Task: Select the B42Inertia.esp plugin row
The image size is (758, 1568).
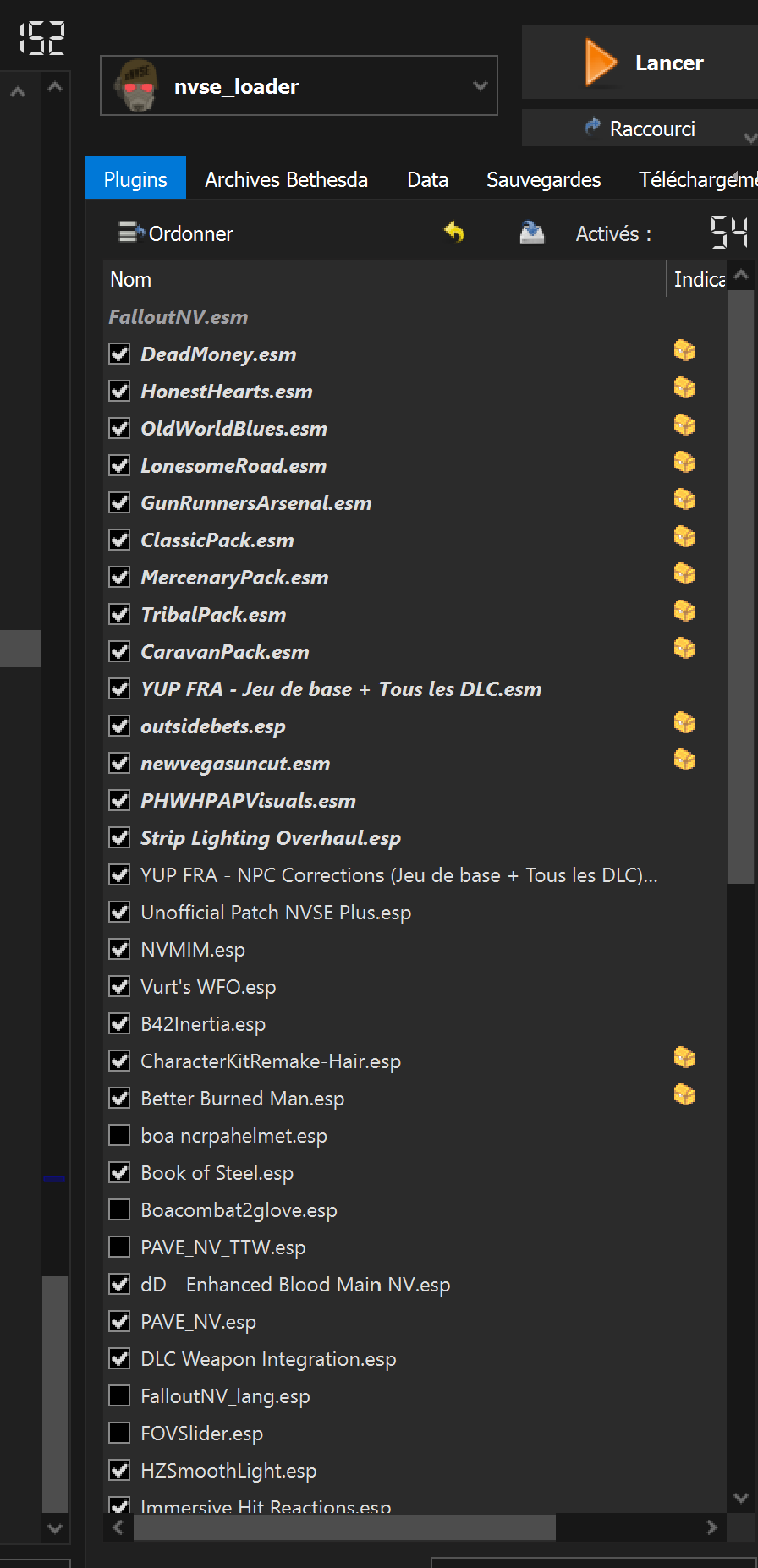Action: (x=415, y=1023)
